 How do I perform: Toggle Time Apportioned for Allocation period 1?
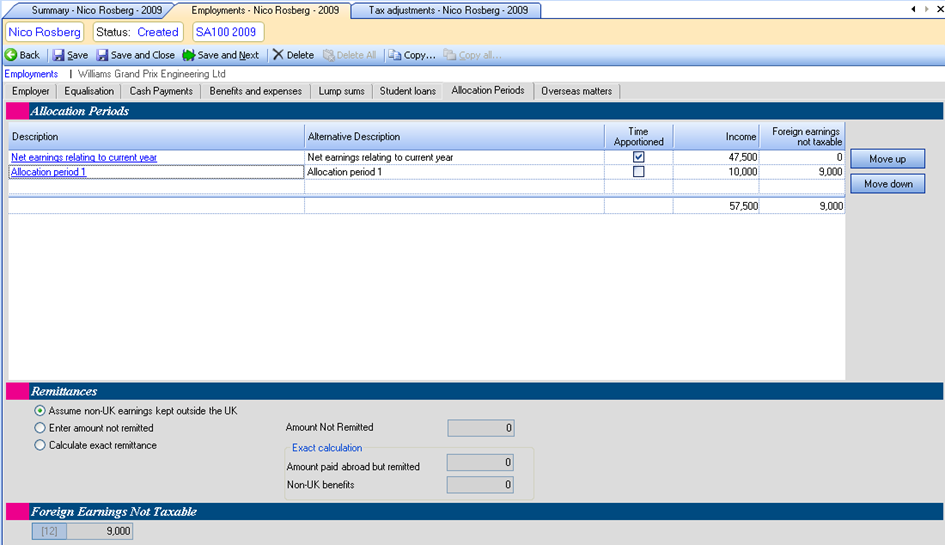pyautogui.click(x=639, y=172)
